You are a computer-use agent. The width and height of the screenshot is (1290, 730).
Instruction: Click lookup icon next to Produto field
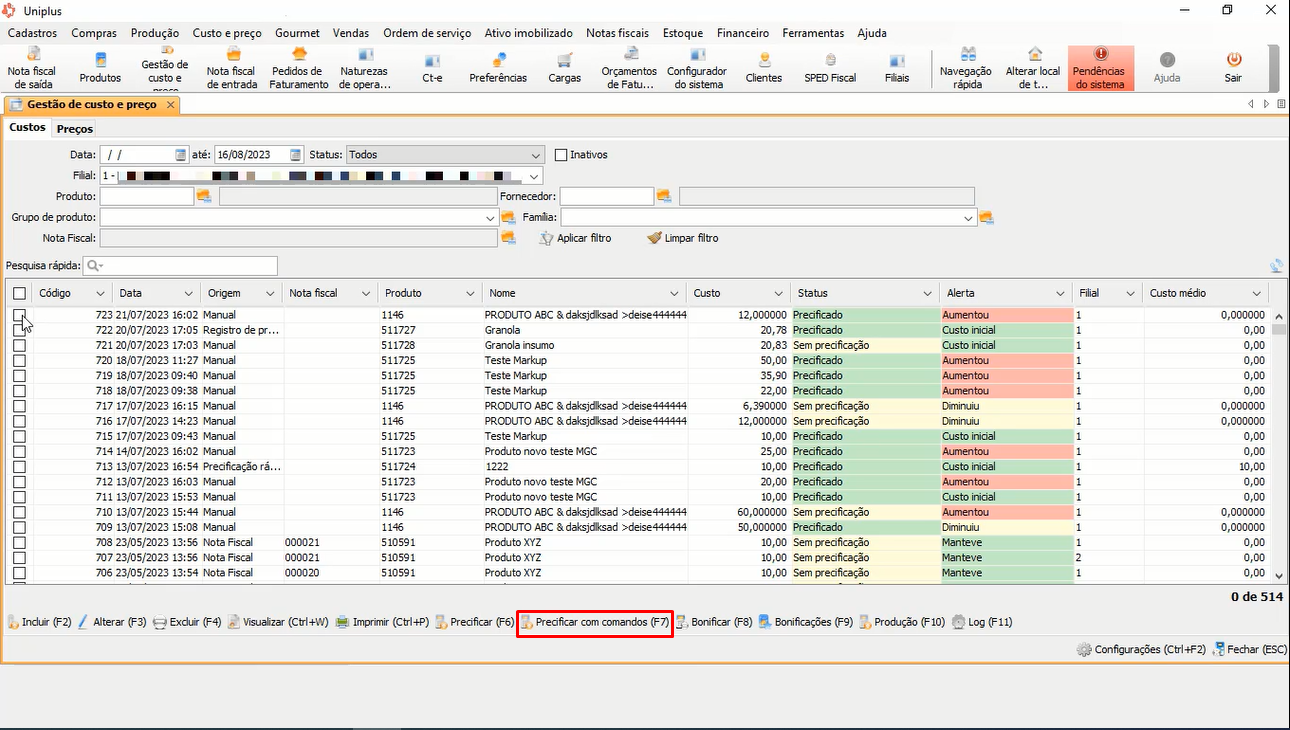click(204, 196)
